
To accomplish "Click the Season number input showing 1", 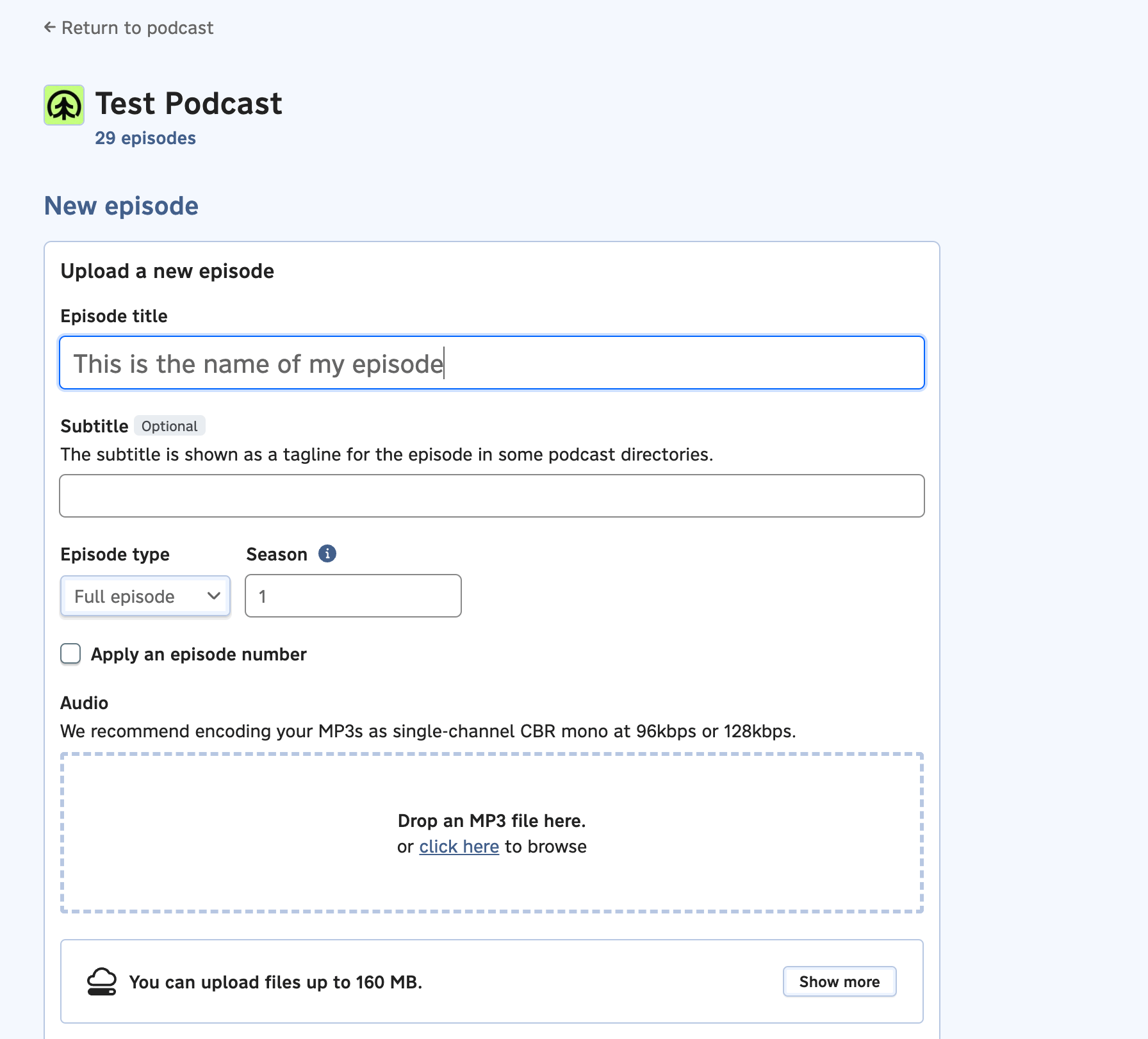I will coord(352,596).
